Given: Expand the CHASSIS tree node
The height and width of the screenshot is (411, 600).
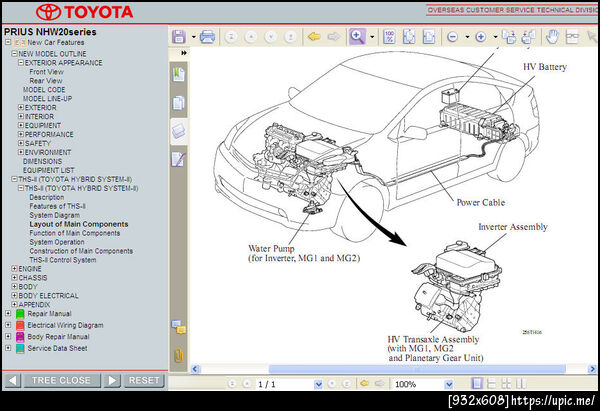Looking at the screenshot, I should [x=14, y=278].
